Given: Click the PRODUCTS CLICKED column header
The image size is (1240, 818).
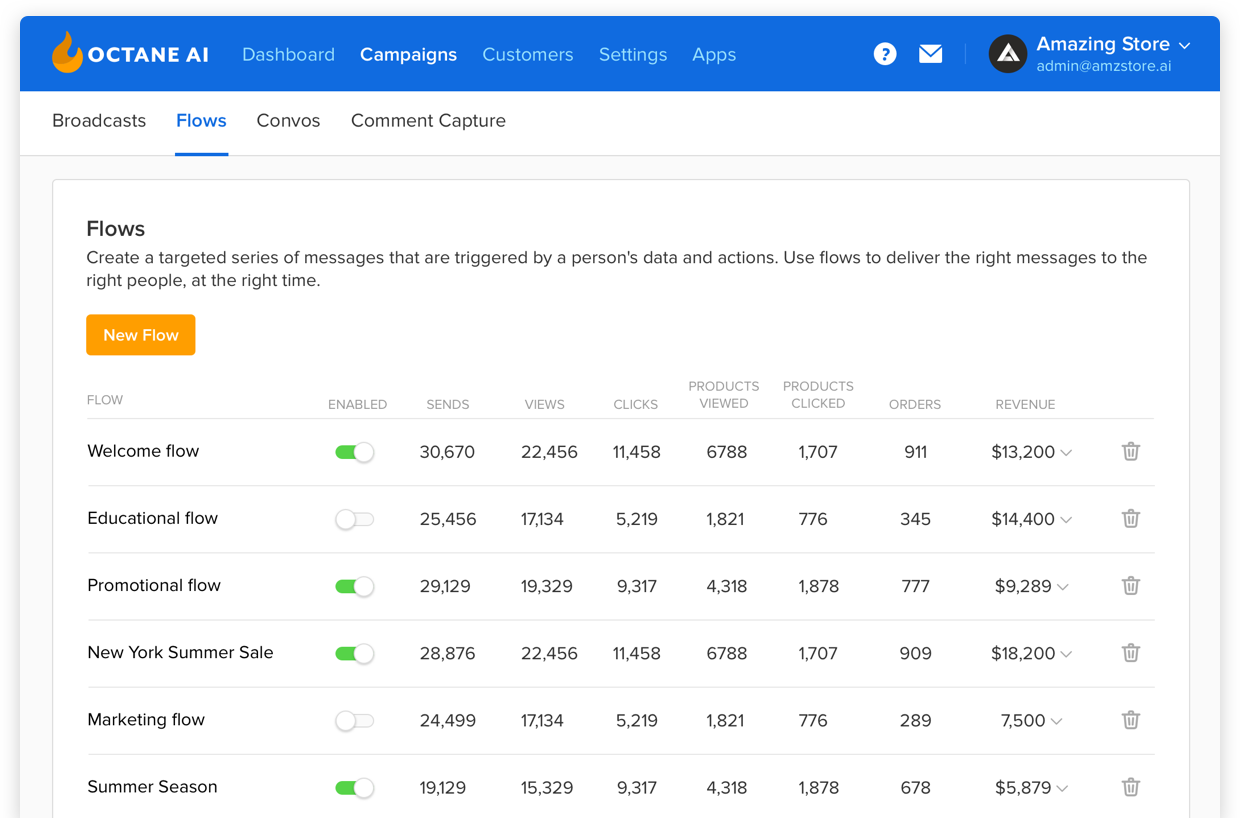Looking at the screenshot, I should click(818, 395).
